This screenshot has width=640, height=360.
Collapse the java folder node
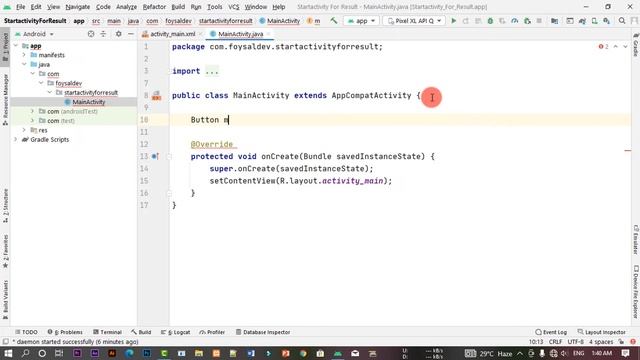24,64
